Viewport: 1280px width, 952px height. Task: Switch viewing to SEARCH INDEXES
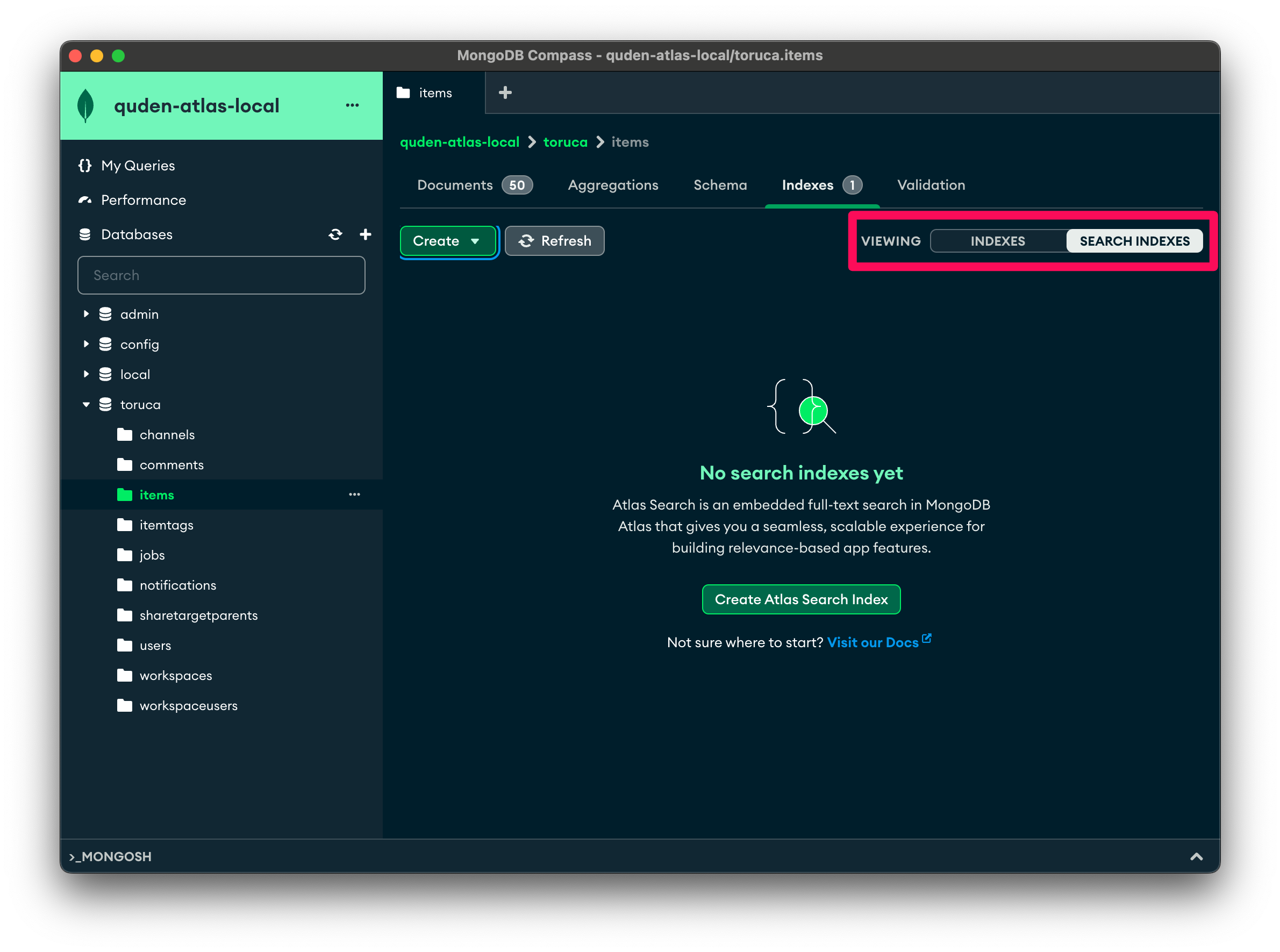point(1134,241)
